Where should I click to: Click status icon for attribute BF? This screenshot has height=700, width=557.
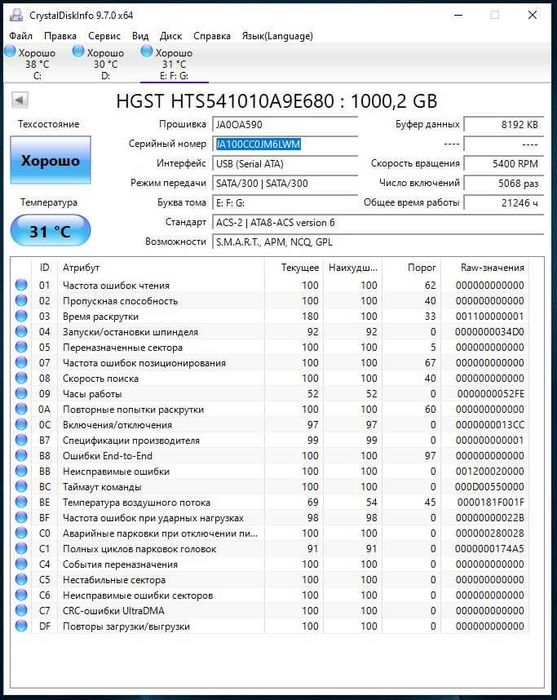tap(21, 517)
